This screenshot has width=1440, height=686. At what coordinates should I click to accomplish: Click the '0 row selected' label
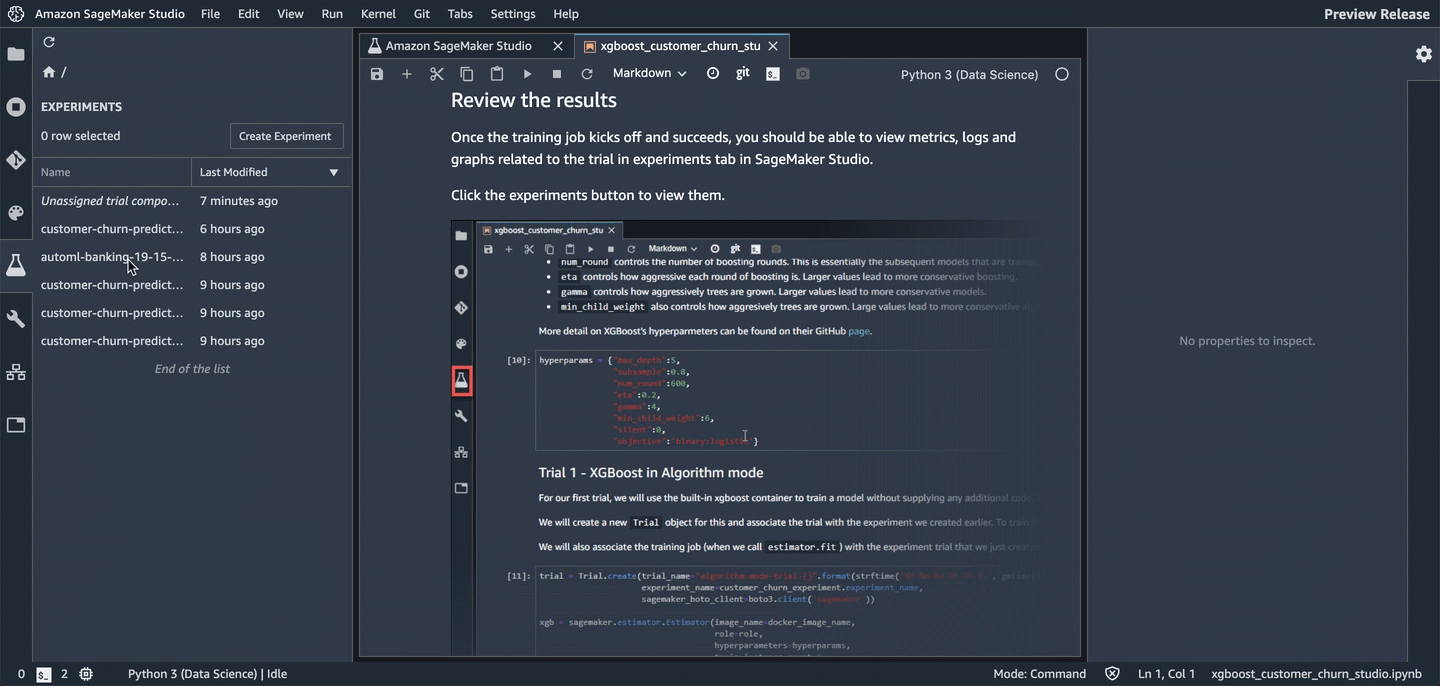80,136
